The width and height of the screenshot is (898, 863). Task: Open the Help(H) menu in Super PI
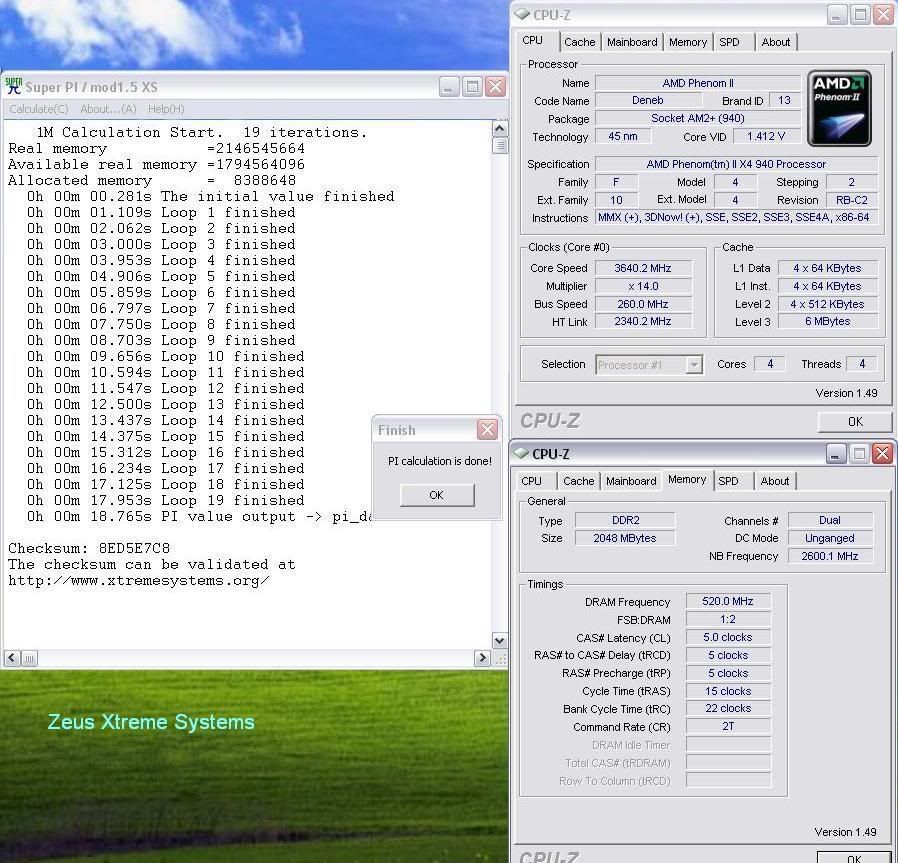166,109
